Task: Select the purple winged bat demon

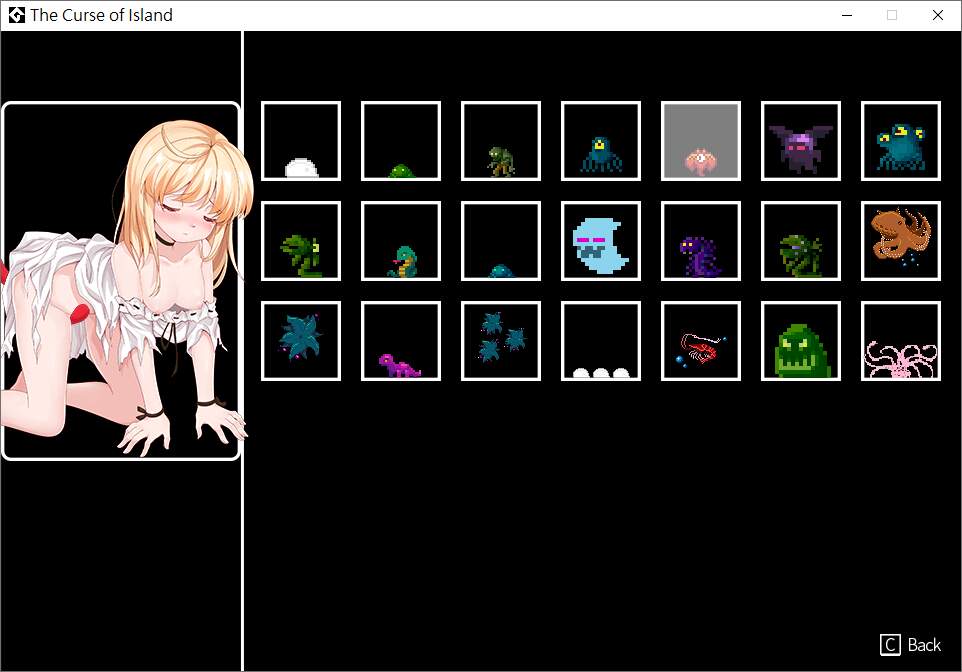Action: 801,141
